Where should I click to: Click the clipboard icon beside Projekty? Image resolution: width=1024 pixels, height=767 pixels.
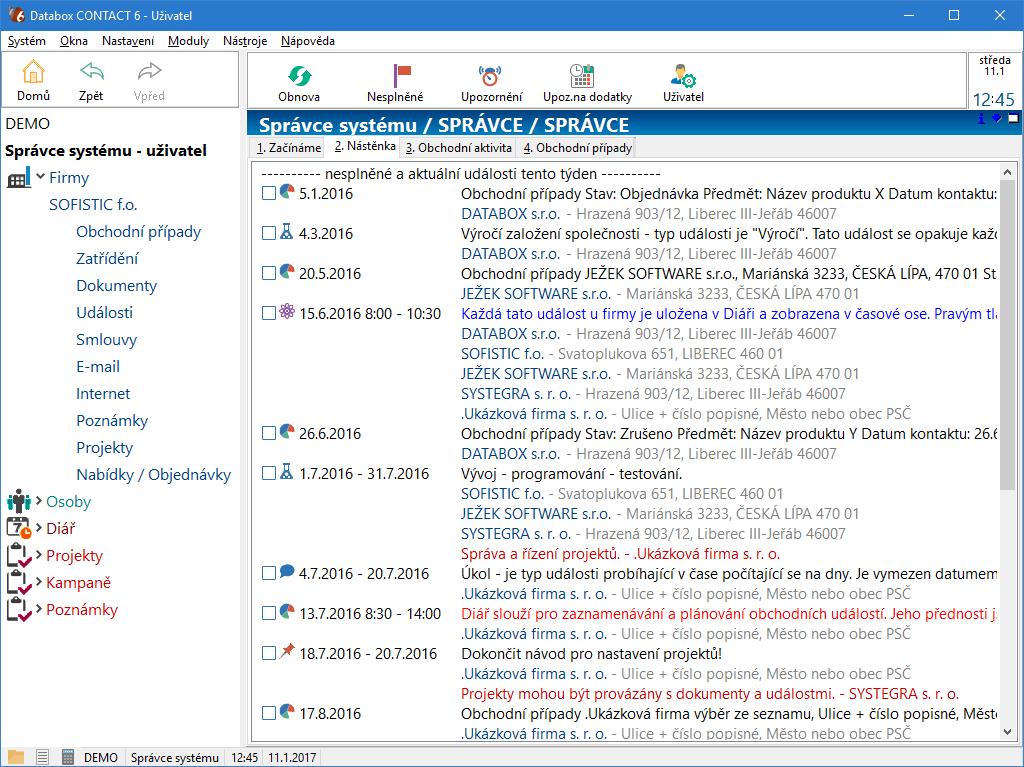[18, 555]
